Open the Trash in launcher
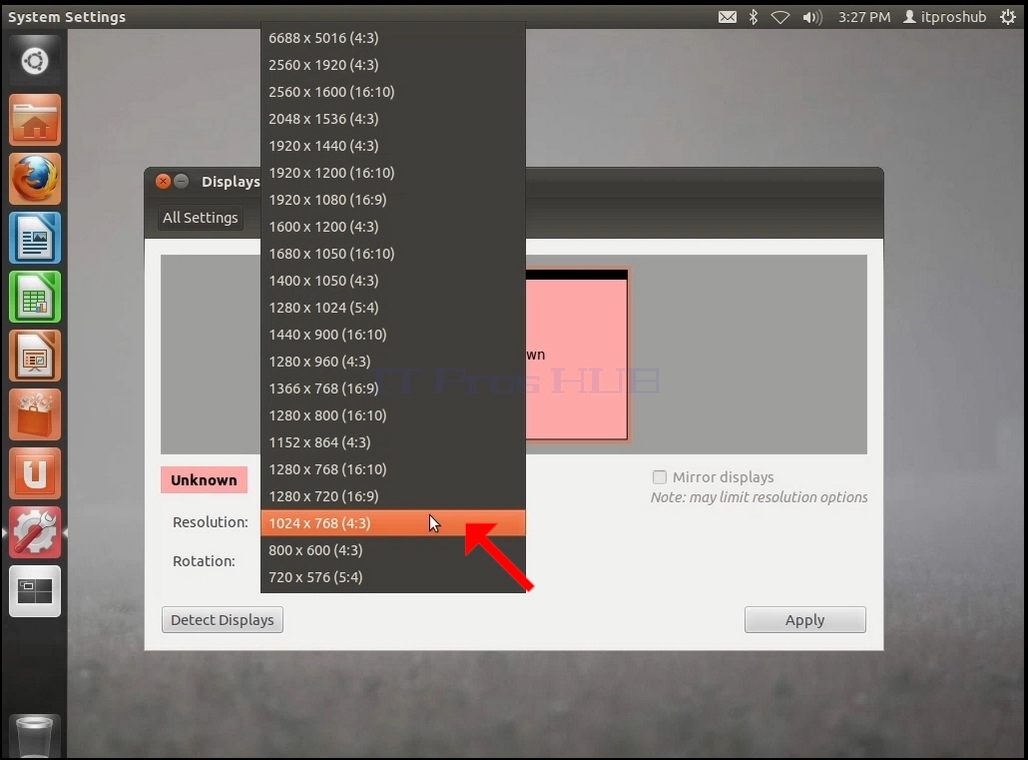This screenshot has height=760, width=1028. pyautogui.click(x=35, y=737)
